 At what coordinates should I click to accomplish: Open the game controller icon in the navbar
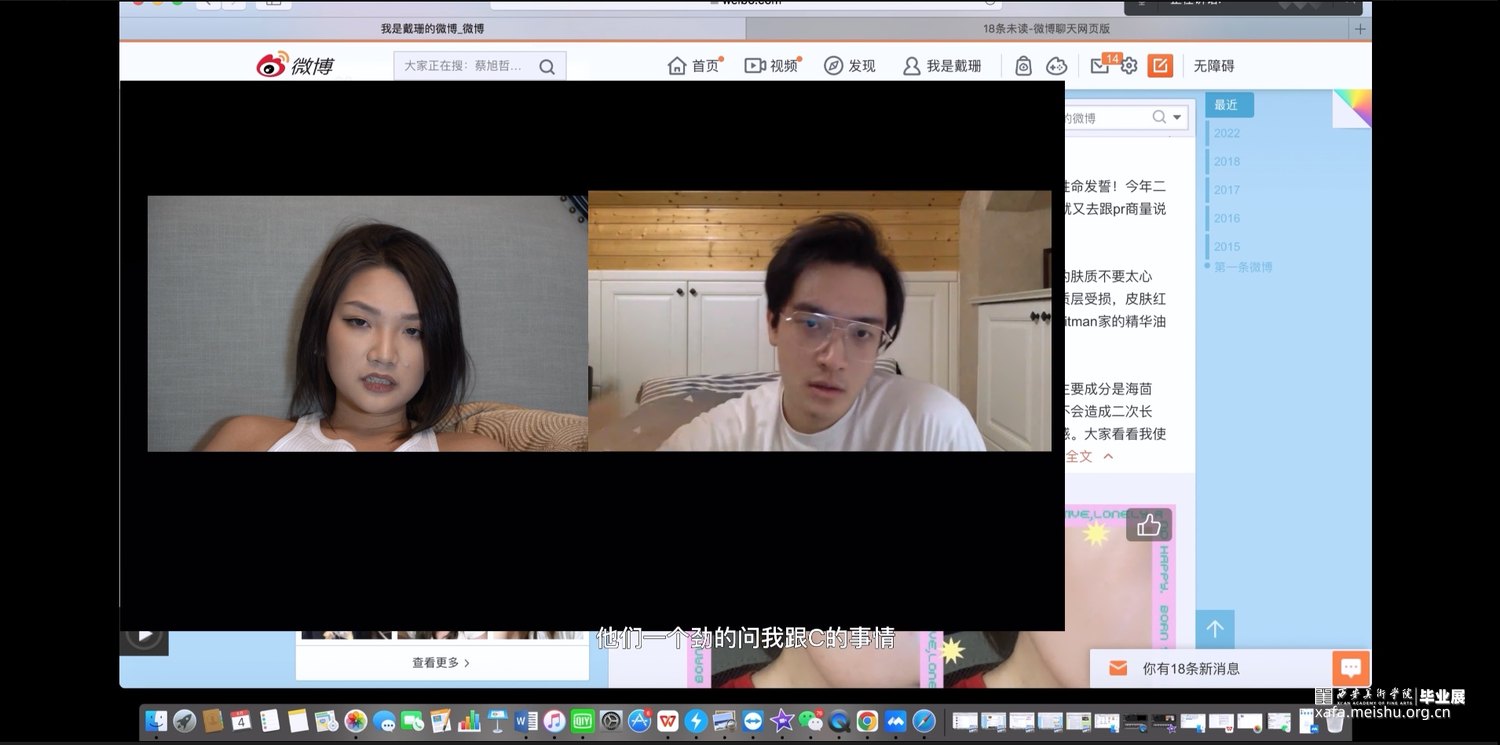1056,66
